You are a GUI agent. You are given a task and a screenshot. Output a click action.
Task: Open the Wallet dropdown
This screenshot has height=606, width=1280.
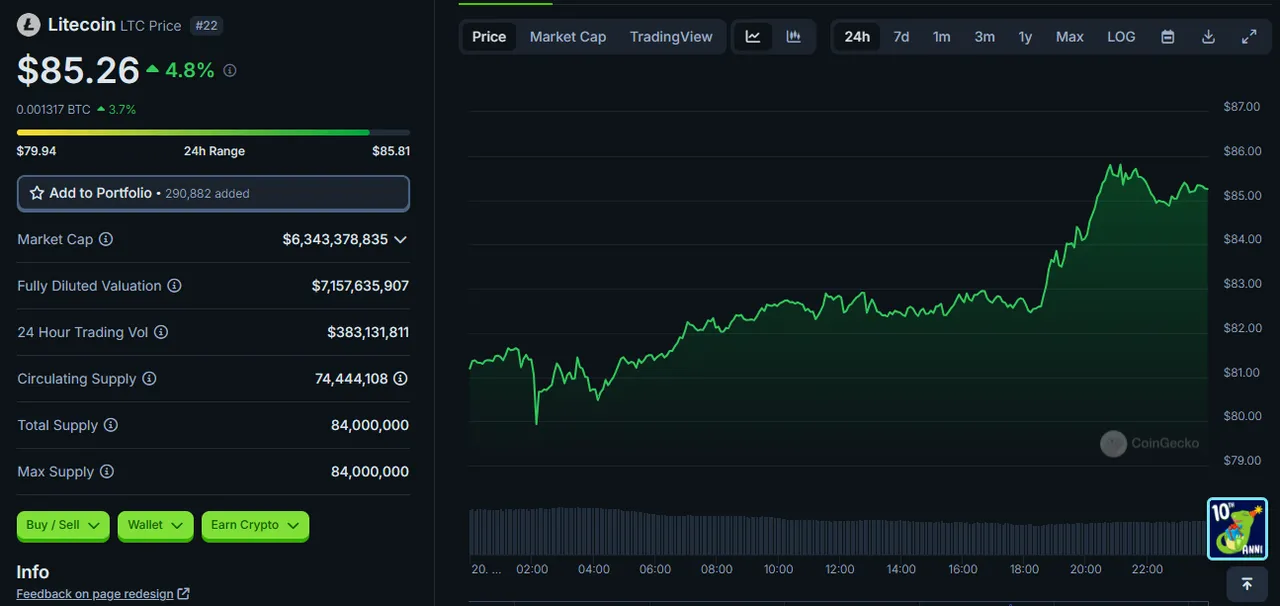pyautogui.click(x=155, y=526)
